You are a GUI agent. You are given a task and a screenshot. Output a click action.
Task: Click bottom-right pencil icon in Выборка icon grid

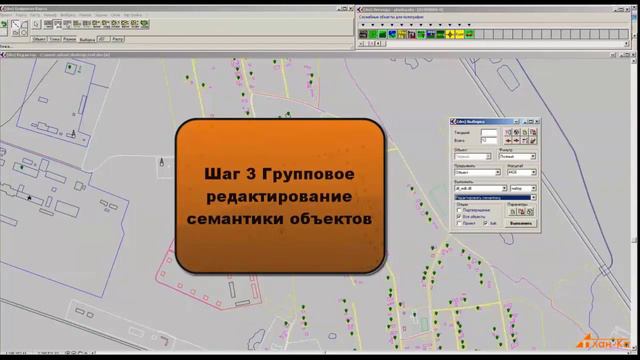point(533,141)
